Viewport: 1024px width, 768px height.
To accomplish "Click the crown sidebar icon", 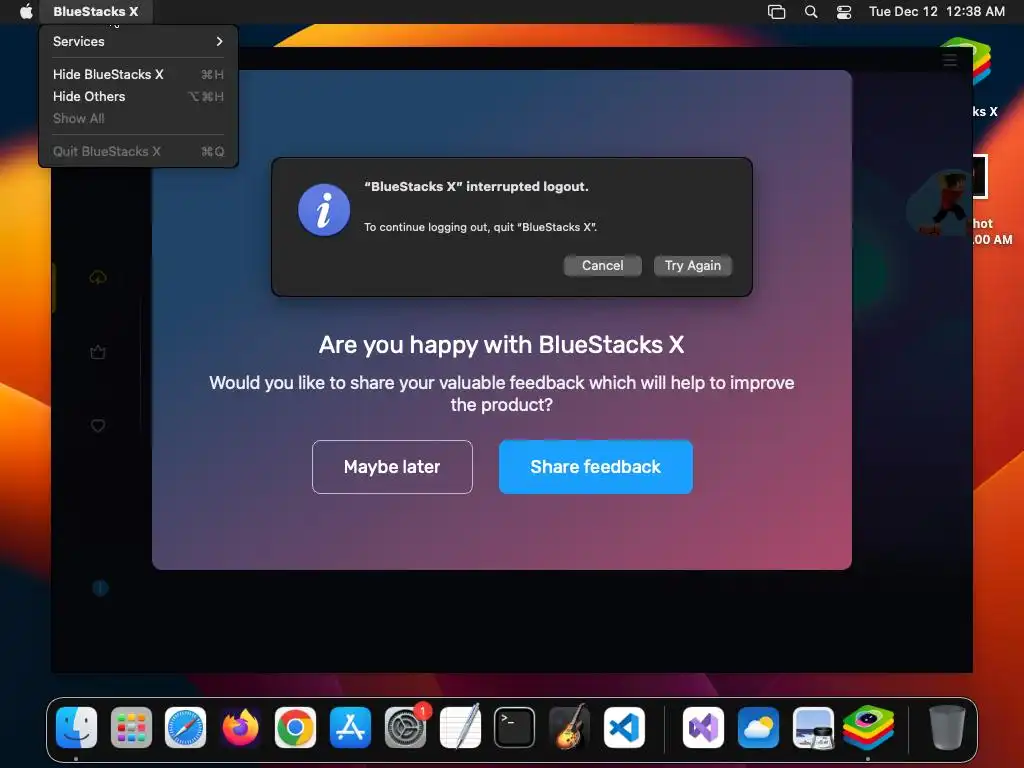I will [x=98, y=353].
